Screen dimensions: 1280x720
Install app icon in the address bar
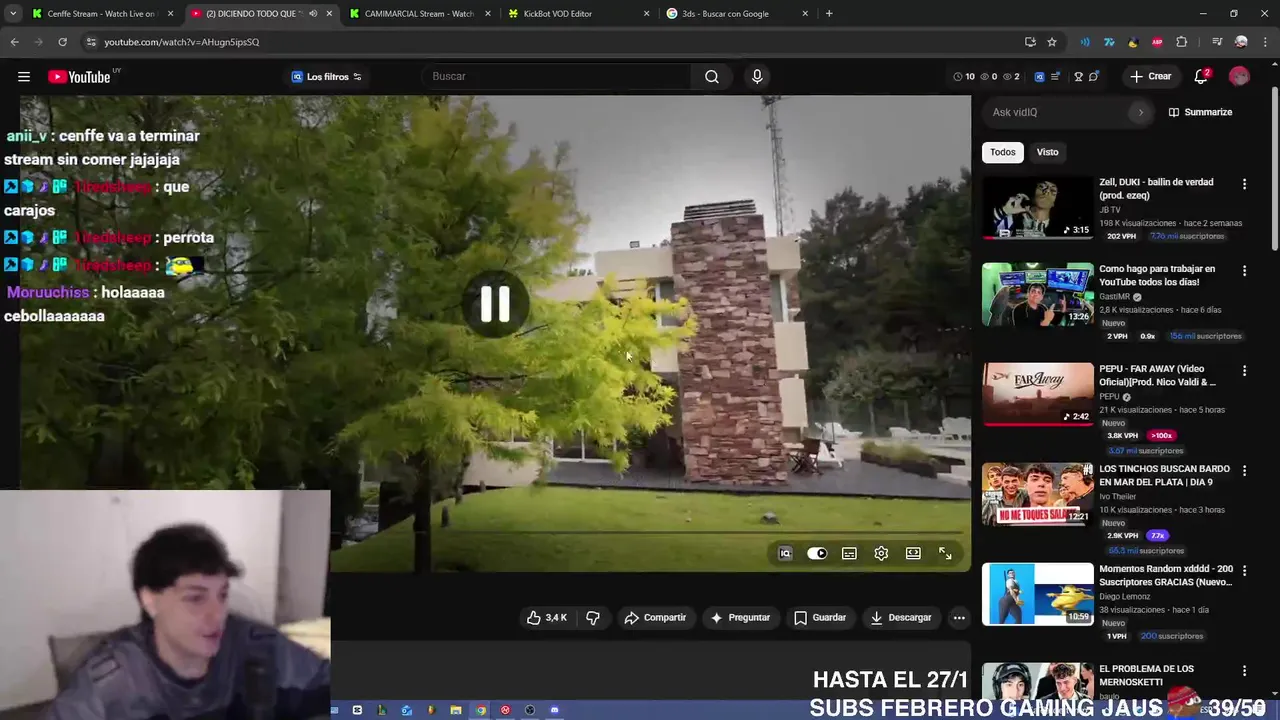[x=1030, y=42]
